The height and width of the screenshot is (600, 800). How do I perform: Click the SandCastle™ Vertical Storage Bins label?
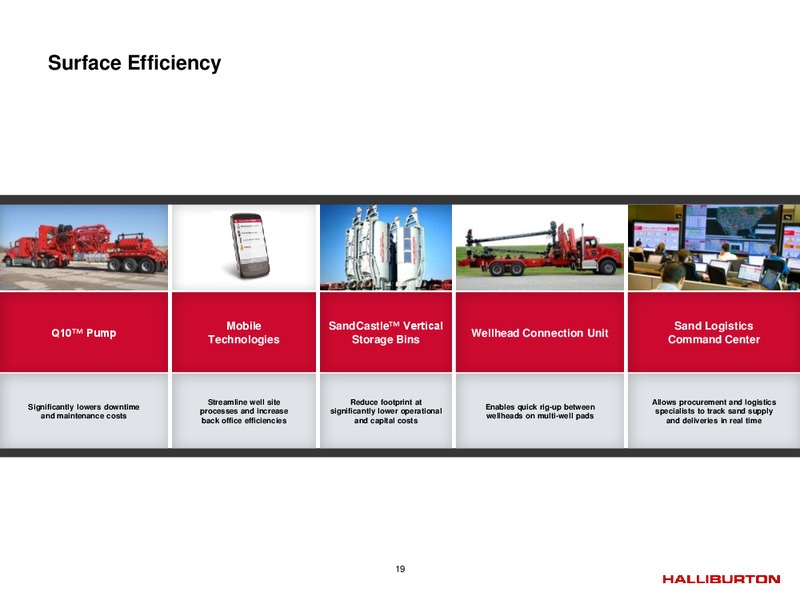pyautogui.click(x=386, y=333)
